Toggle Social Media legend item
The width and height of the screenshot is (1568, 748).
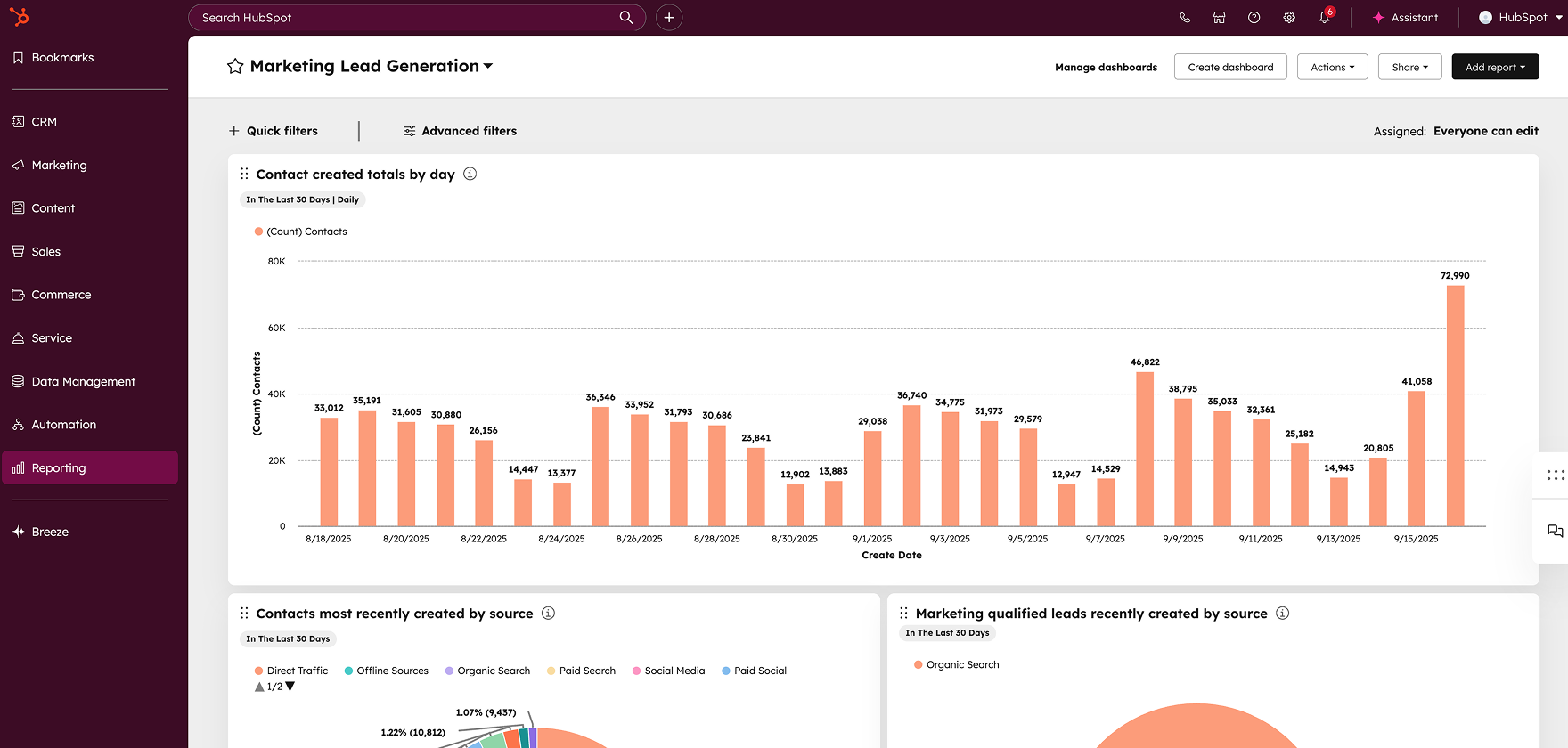[x=668, y=671]
